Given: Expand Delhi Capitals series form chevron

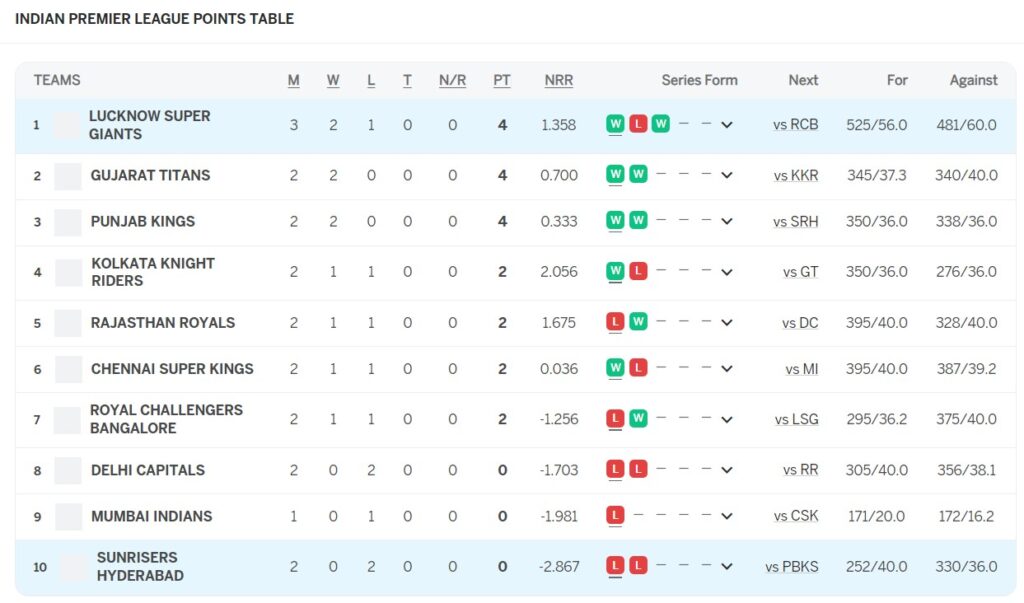Looking at the screenshot, I should click(727, 470).
